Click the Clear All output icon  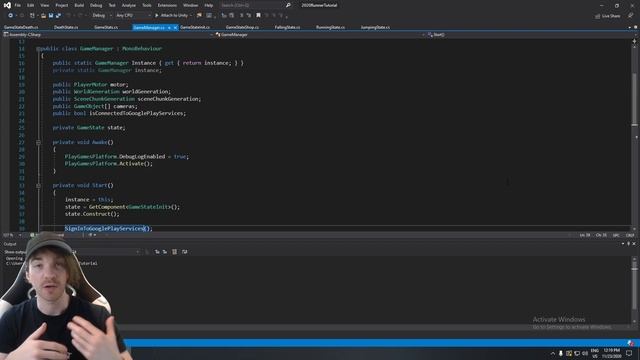pyautogui.click(x=175, y=252)
